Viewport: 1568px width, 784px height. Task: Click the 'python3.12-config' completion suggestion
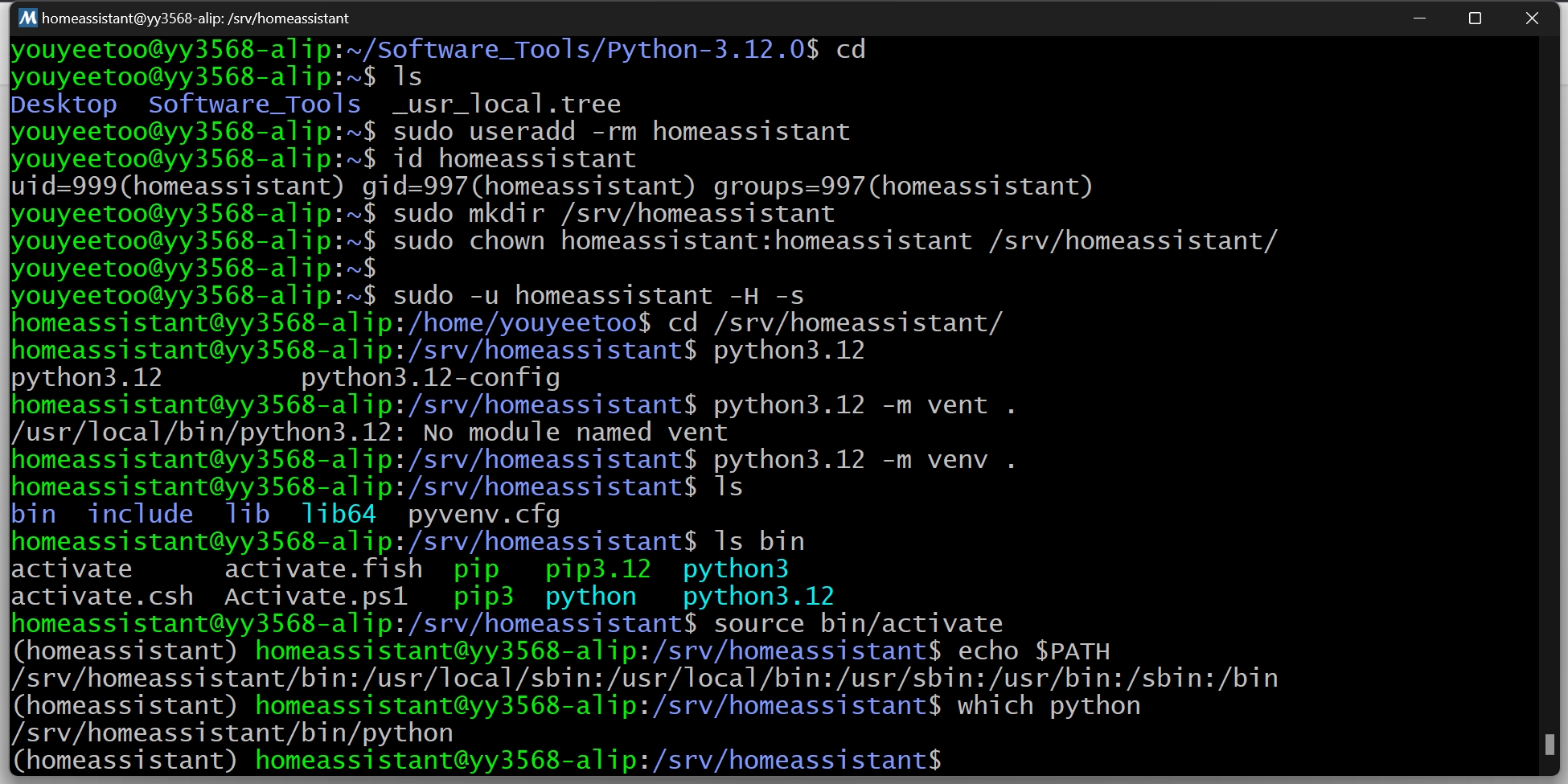[430, 377]
